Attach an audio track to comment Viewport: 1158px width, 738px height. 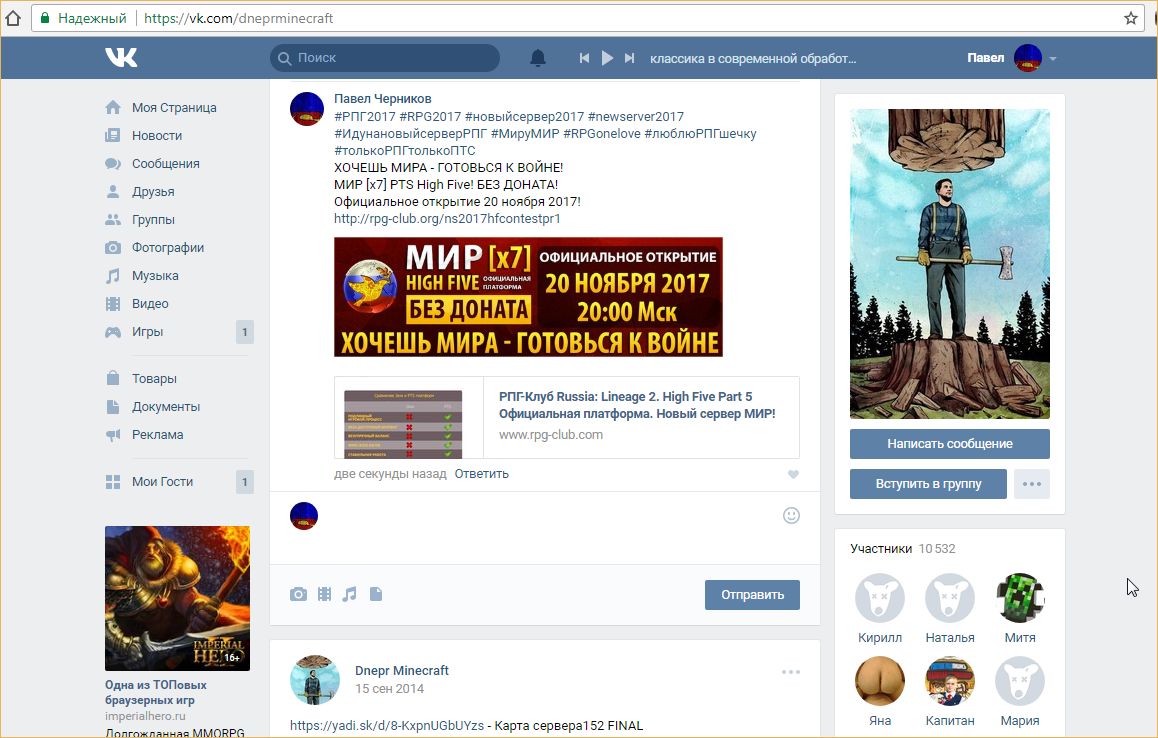349,594
